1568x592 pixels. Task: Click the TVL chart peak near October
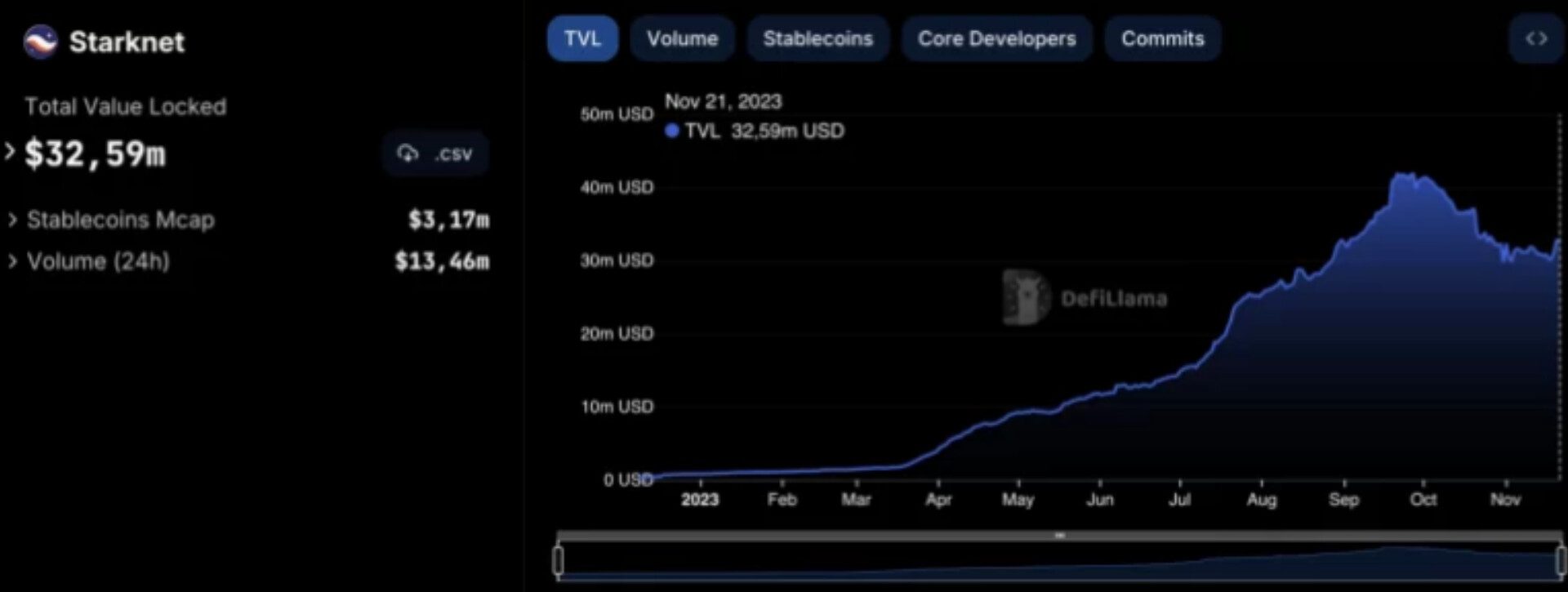(1405, 175)
